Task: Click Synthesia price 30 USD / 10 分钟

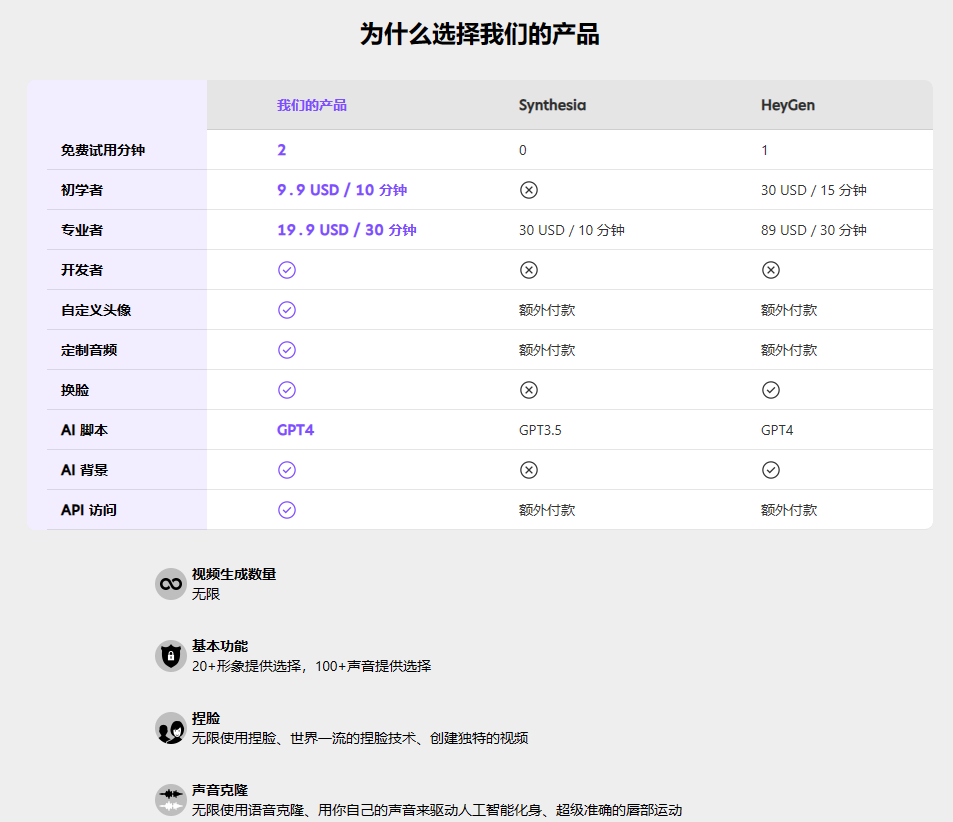Action: click(572, 230)
